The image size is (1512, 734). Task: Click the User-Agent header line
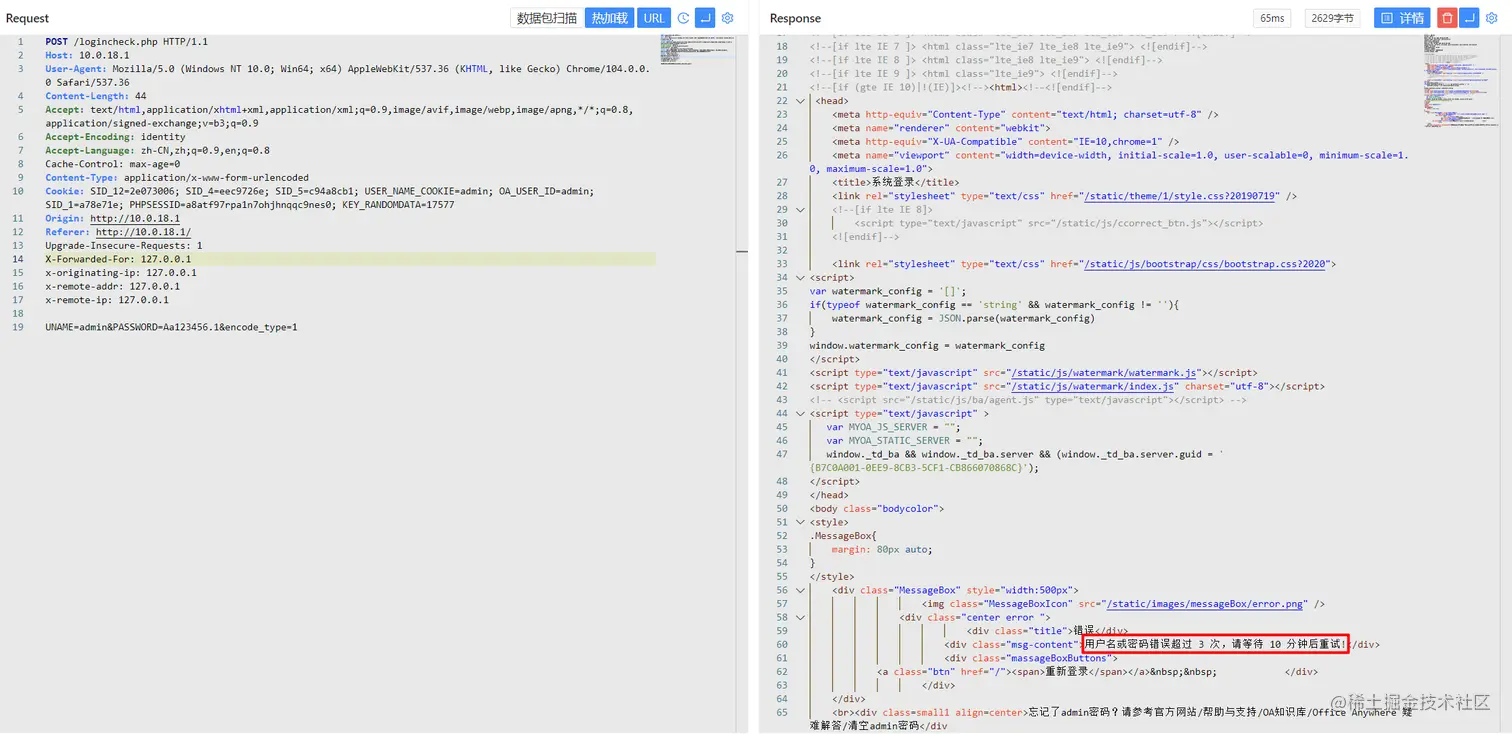click(347, 76)
